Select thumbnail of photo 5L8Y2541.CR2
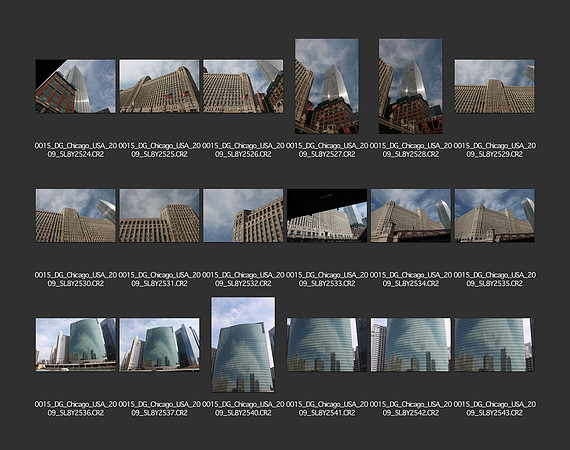 pos(327,345)
